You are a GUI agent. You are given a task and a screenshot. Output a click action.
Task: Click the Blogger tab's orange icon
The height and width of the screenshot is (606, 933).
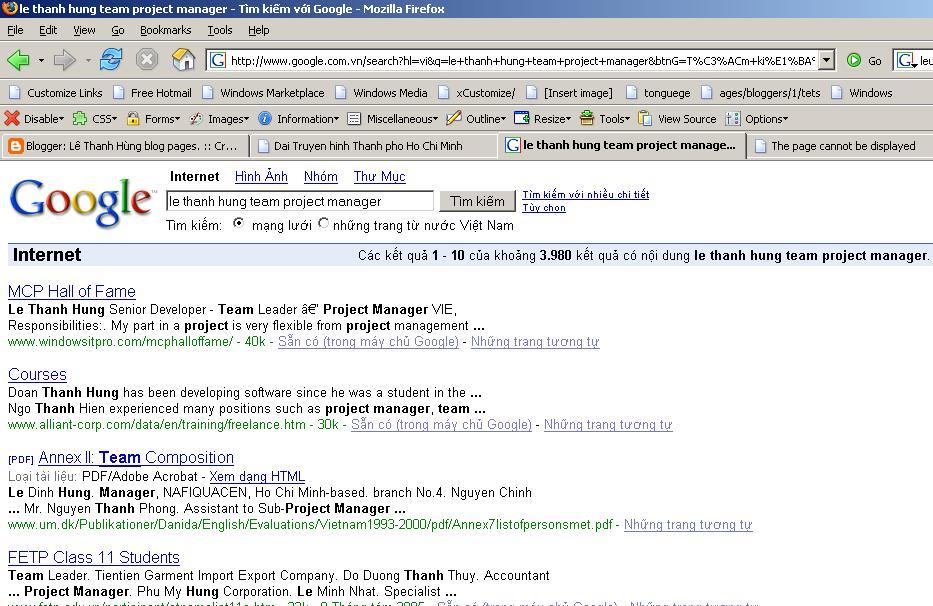(15, 146)
